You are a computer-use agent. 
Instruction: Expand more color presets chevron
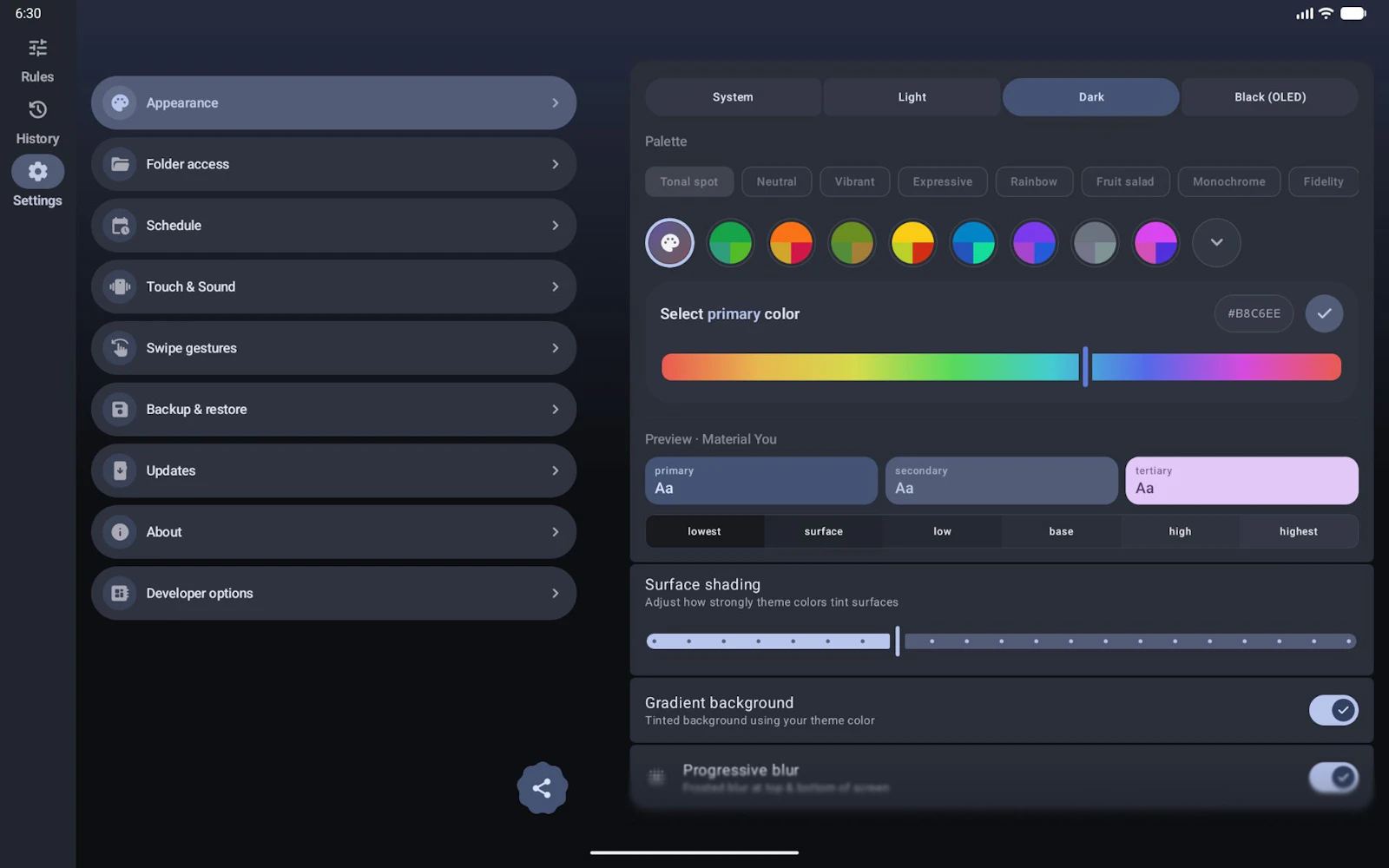1216,242
